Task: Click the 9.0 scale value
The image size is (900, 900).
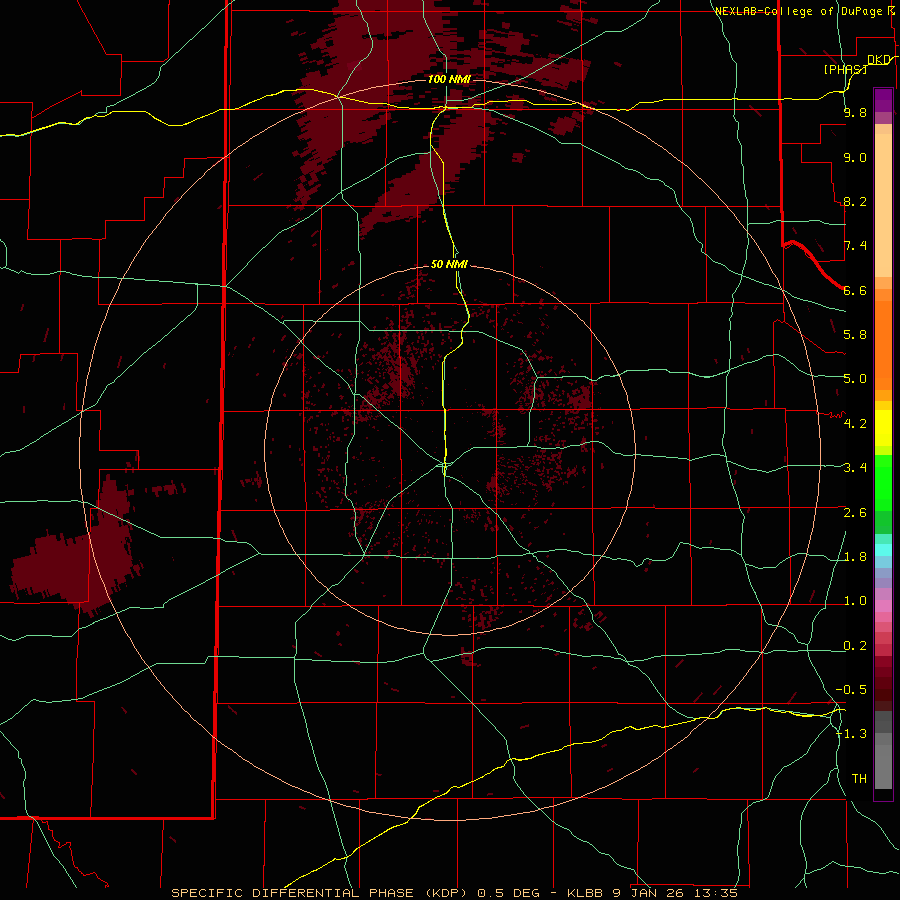Action: [x=855, y=158]
